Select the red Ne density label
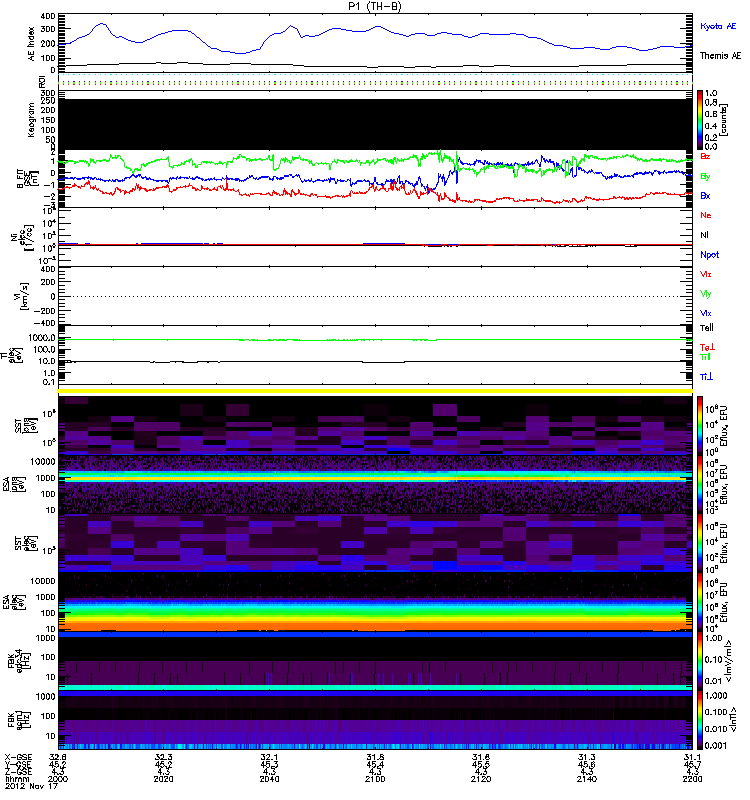Screen dimensions: 750x800 pyautogui.click(x=705, y=216)
